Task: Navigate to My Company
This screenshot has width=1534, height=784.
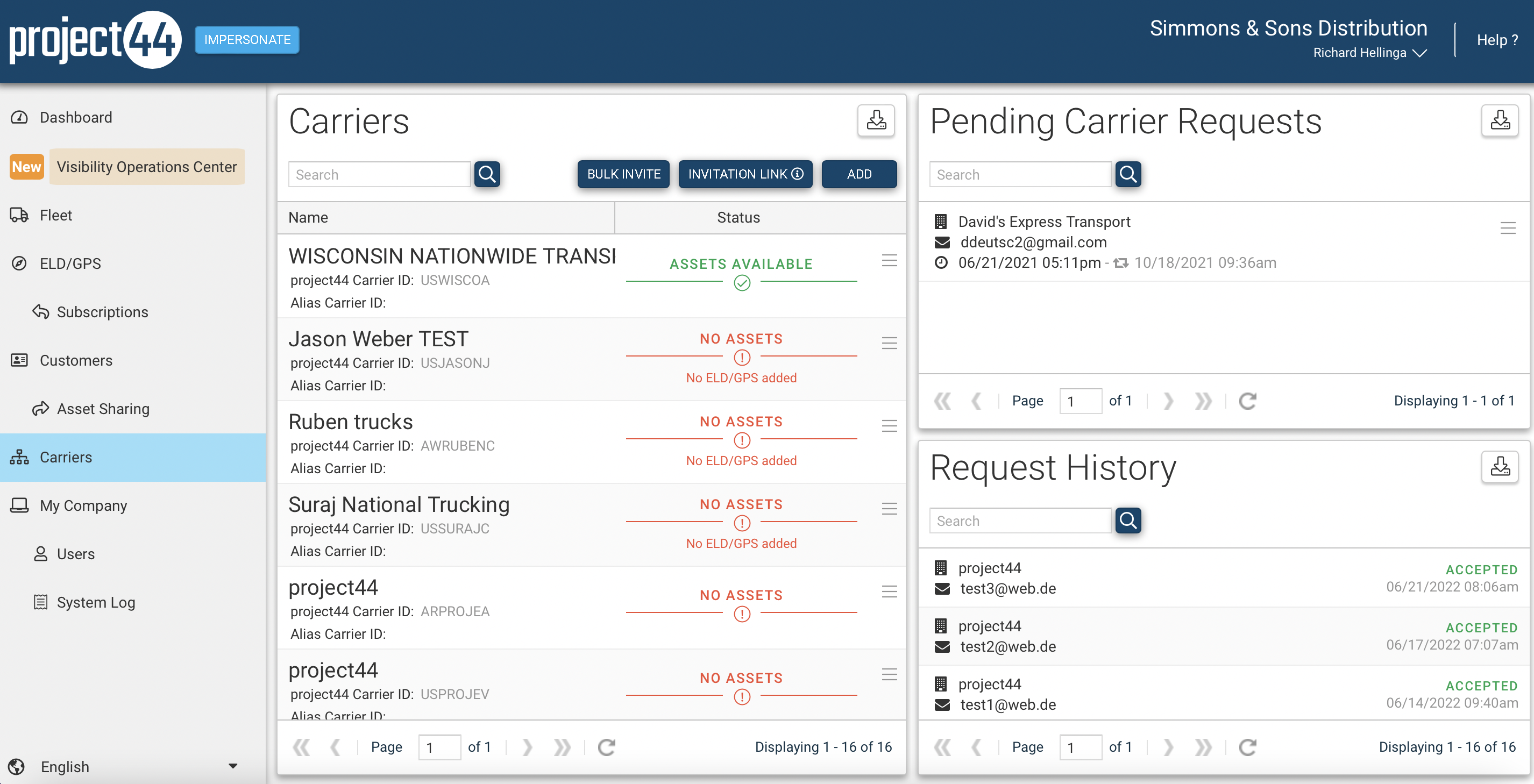Action: [x=133, y=505]
